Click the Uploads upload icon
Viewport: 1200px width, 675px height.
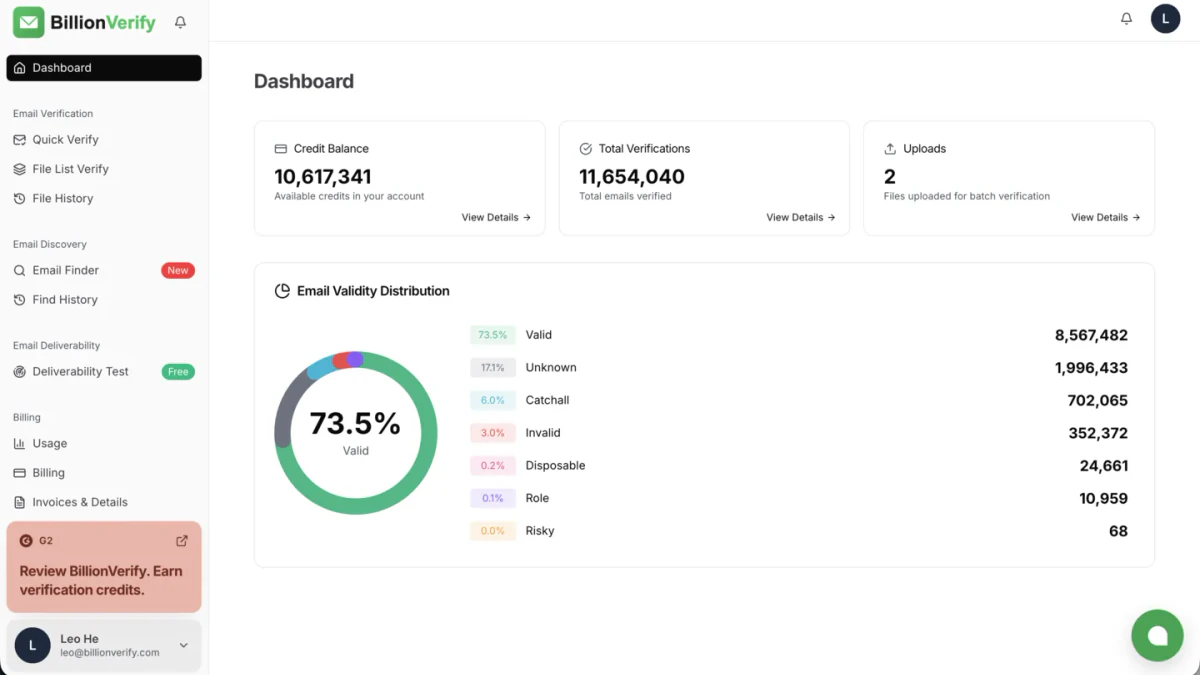point(890,149)
